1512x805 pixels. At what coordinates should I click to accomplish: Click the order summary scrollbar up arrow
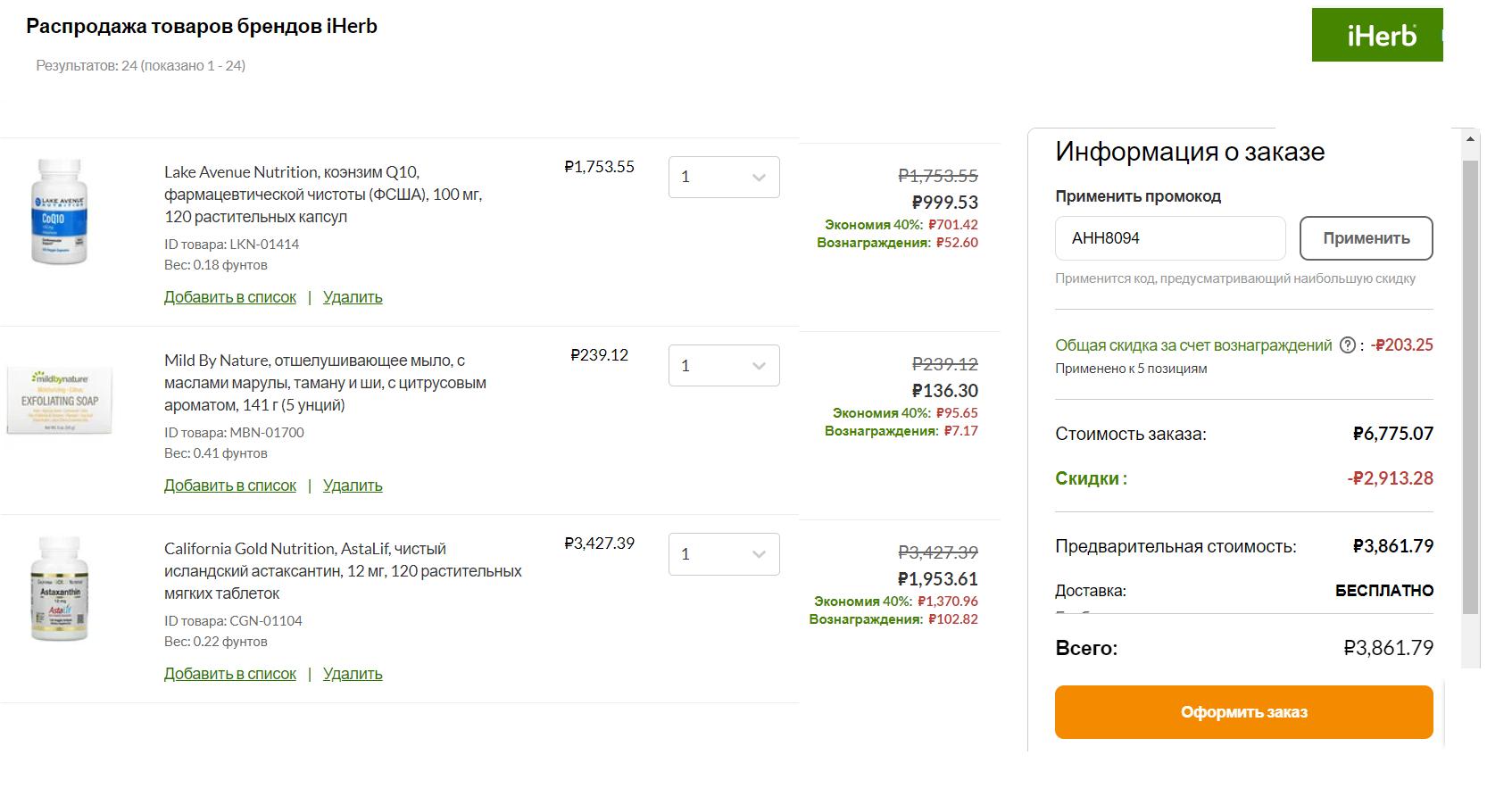coord(1470,139)
